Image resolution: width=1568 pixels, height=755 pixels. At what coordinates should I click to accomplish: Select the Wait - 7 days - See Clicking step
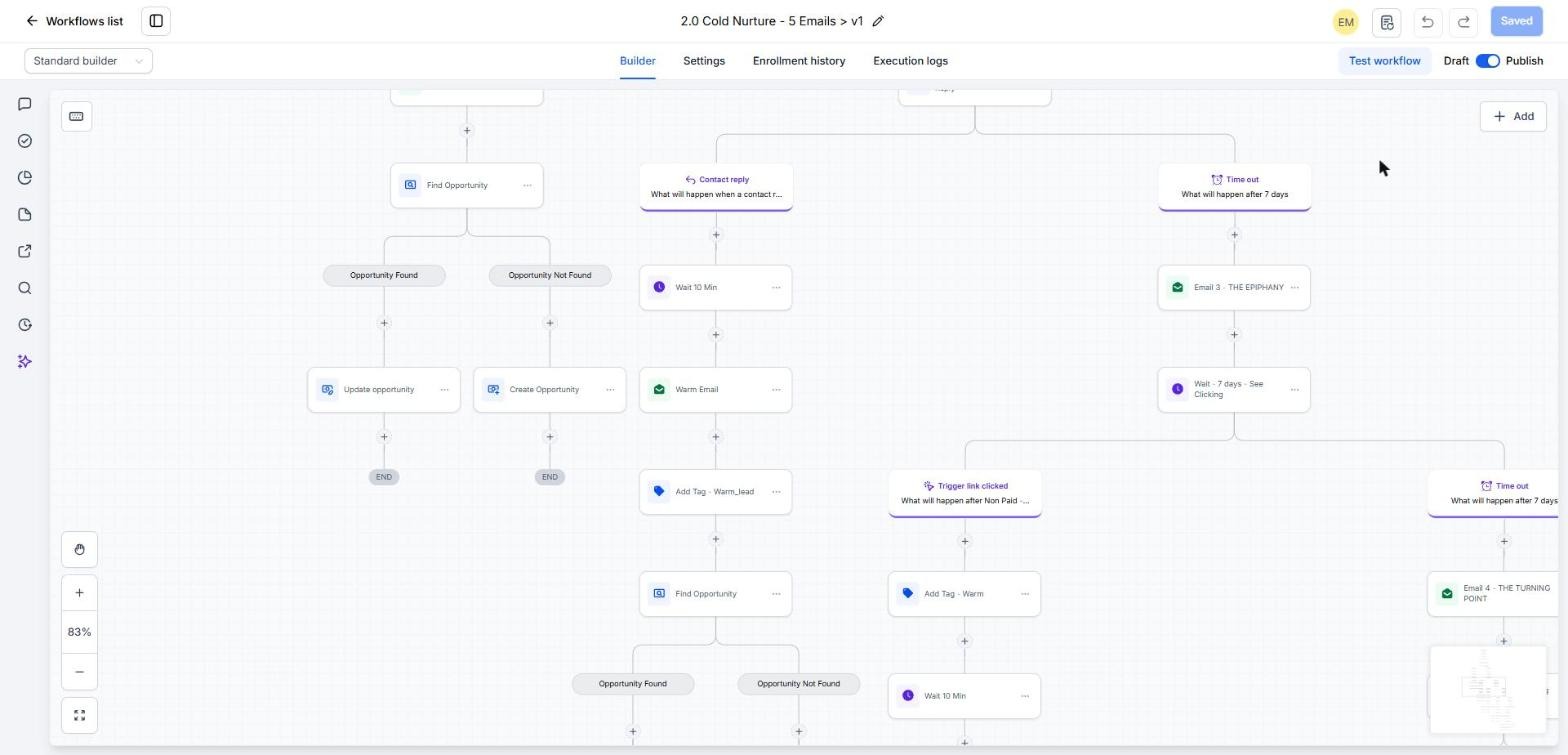click(1234, 389)
